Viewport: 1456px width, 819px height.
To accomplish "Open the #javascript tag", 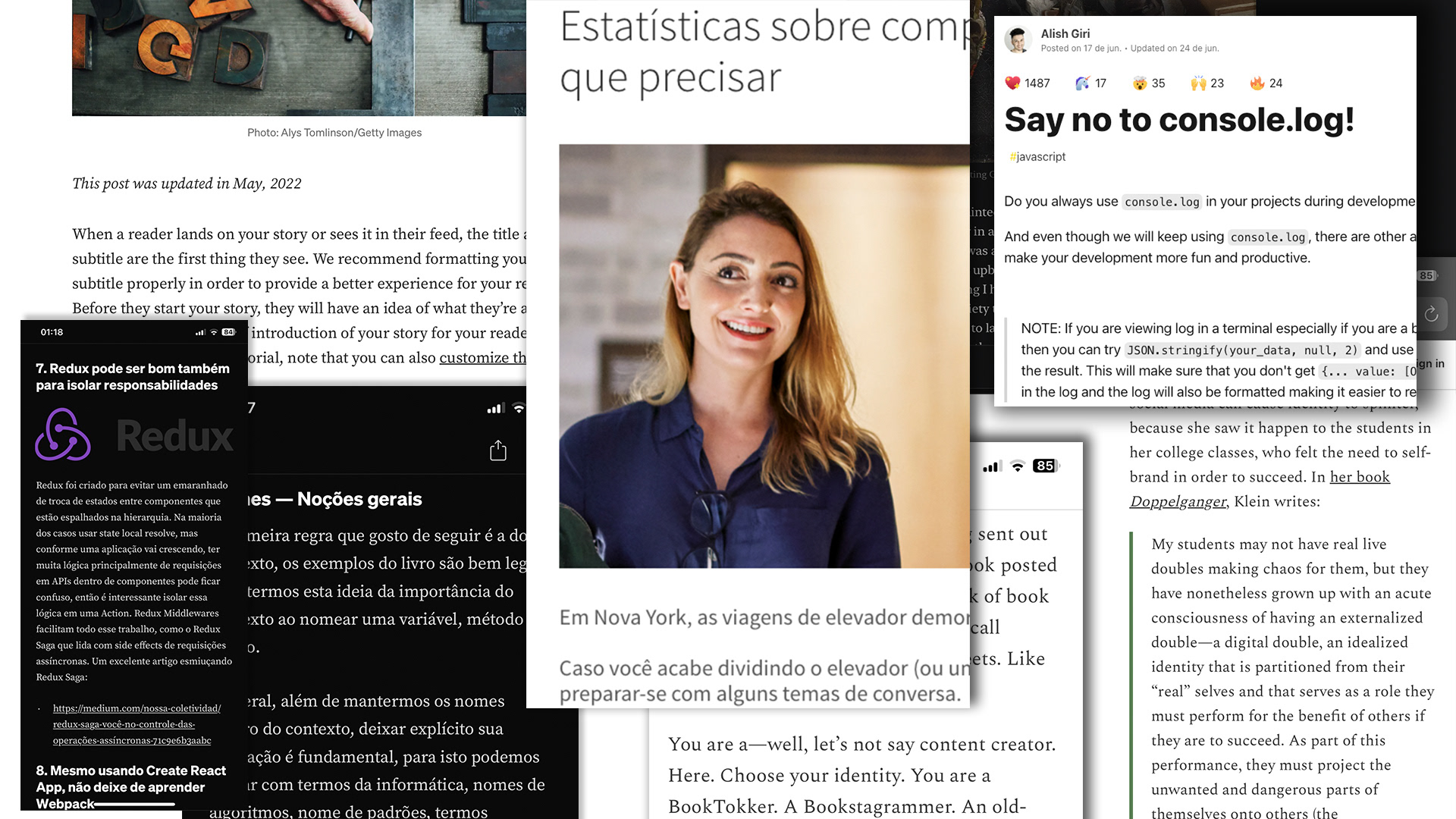I will [1037, 156].
